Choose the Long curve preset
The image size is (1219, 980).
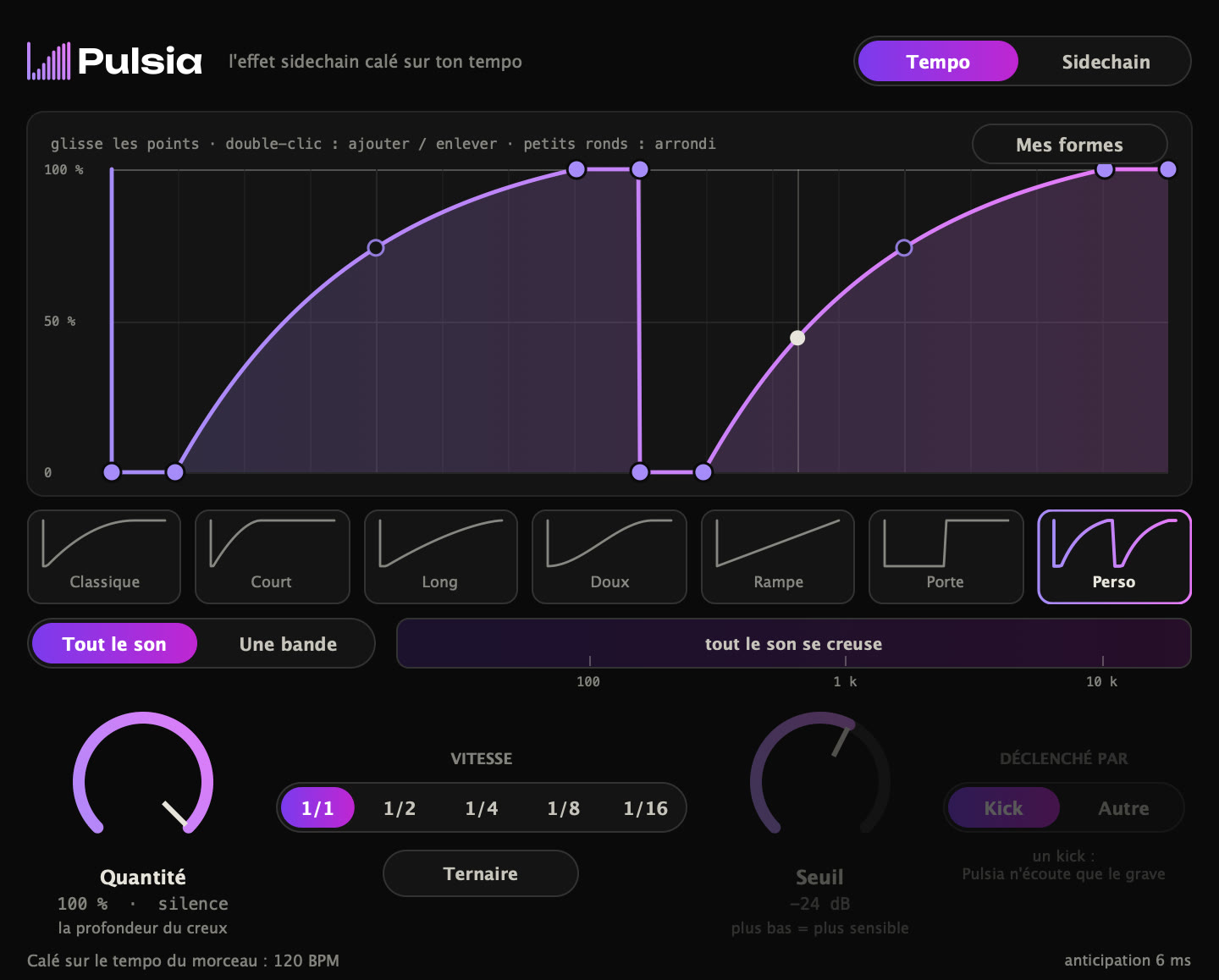(x=441, y=557)
